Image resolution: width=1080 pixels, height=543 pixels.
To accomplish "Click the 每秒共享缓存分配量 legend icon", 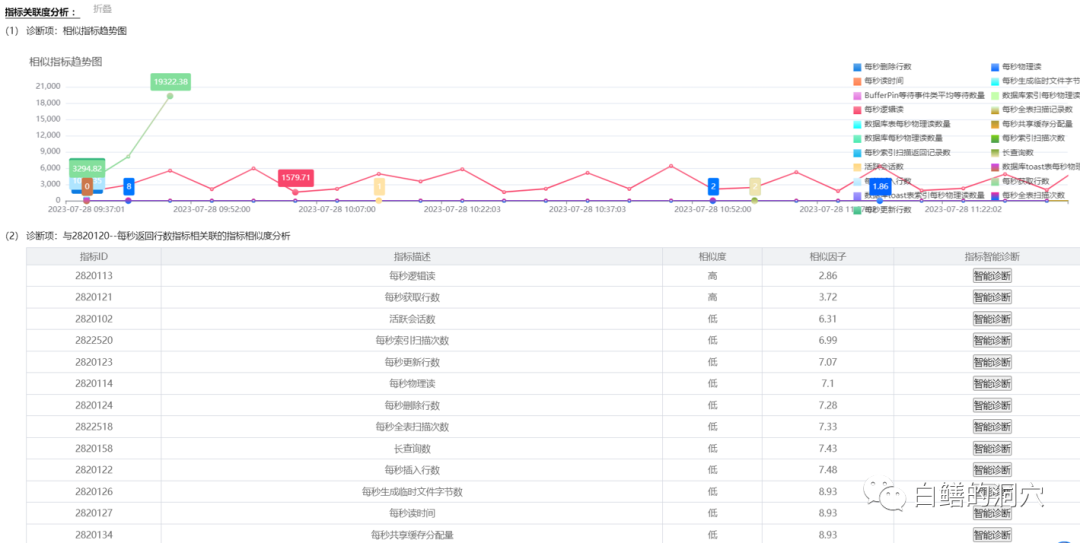I will [995, 124].
